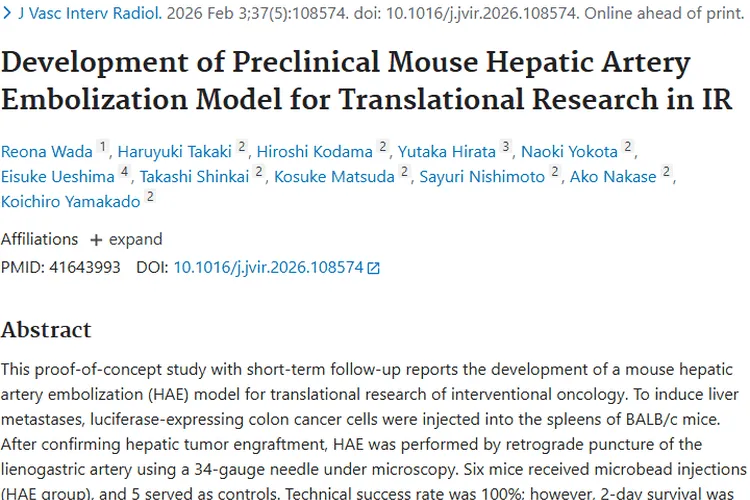Open the DOI link 10.1016/j.jvir.2026.108574
This screenshot has width=750, height=500.
pos(268,267)
